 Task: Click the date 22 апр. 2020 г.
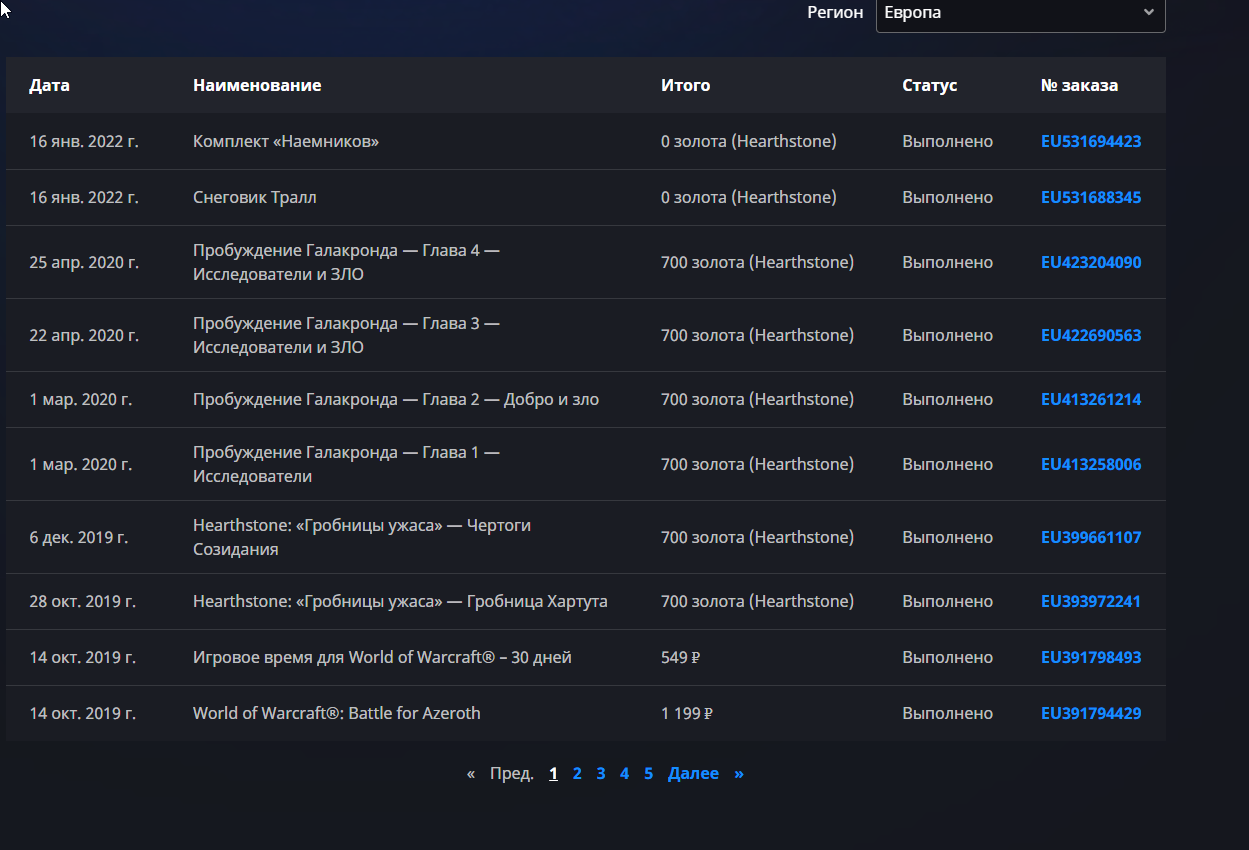[x=84, y=336]
